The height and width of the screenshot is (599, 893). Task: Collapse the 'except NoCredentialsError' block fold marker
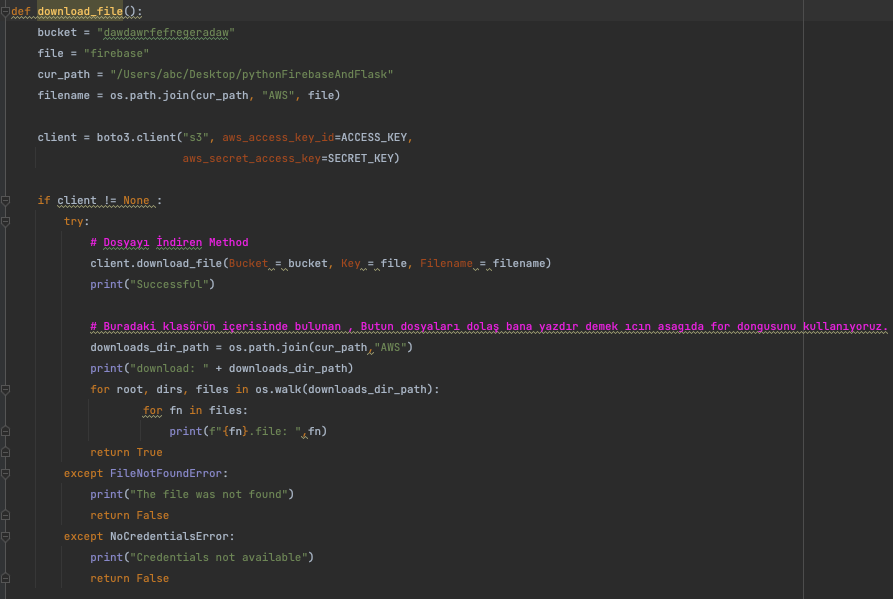coord(5,536)
